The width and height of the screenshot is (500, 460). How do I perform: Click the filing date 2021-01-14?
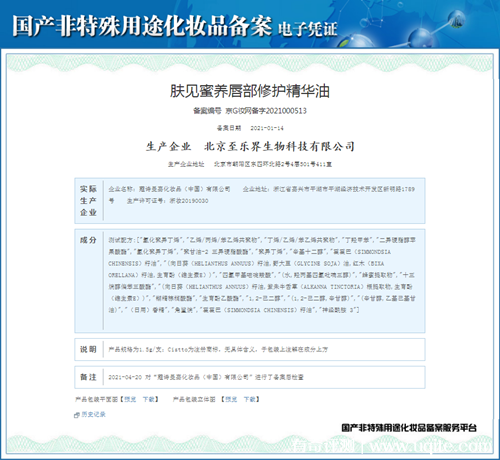pos(267,128)
